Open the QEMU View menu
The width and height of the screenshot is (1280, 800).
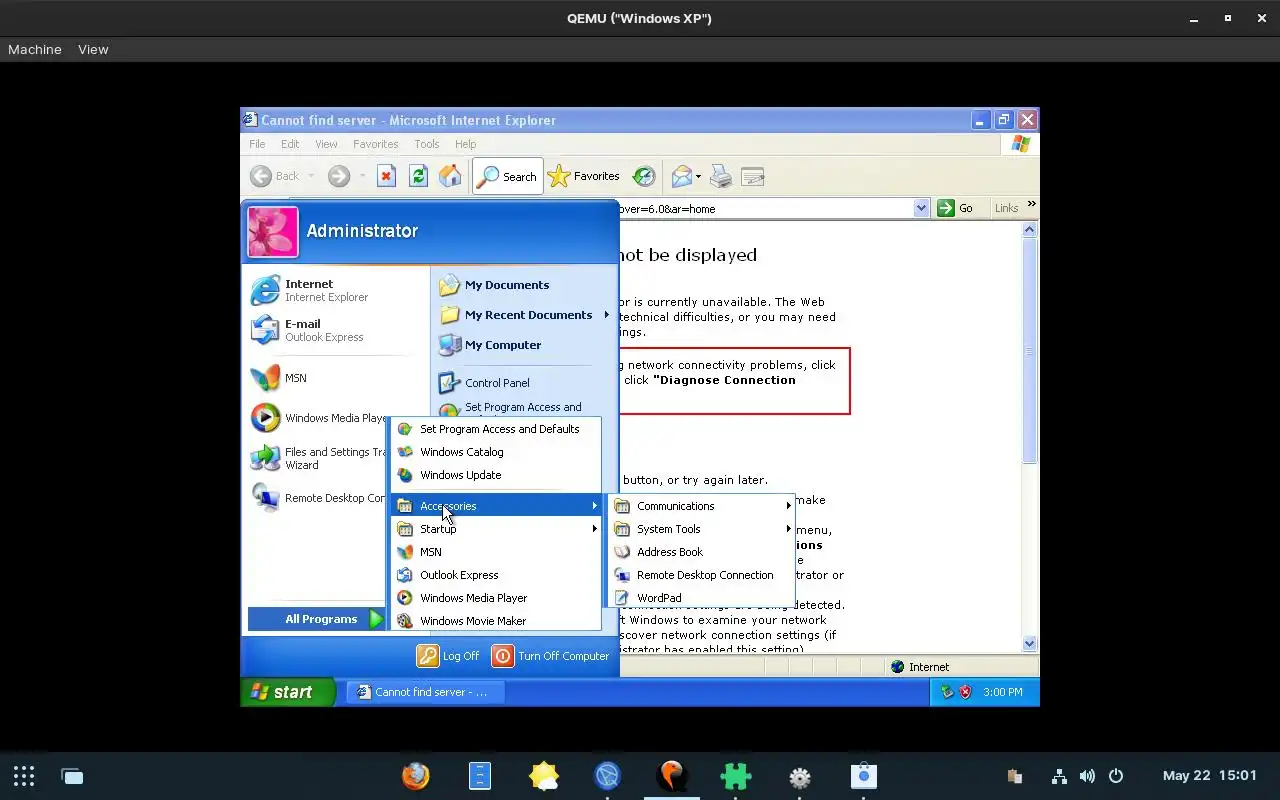pos(93,49)
